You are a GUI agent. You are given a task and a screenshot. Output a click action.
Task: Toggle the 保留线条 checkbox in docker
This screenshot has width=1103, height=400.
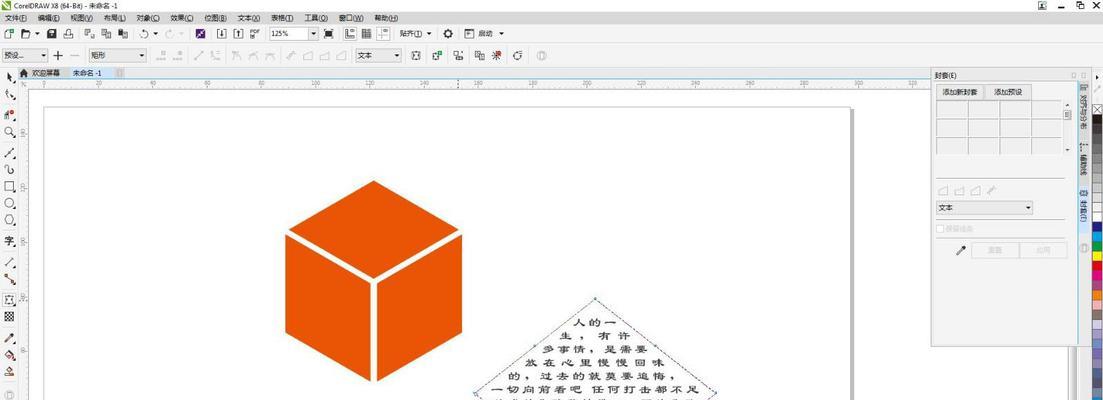[x=940, y=228]
